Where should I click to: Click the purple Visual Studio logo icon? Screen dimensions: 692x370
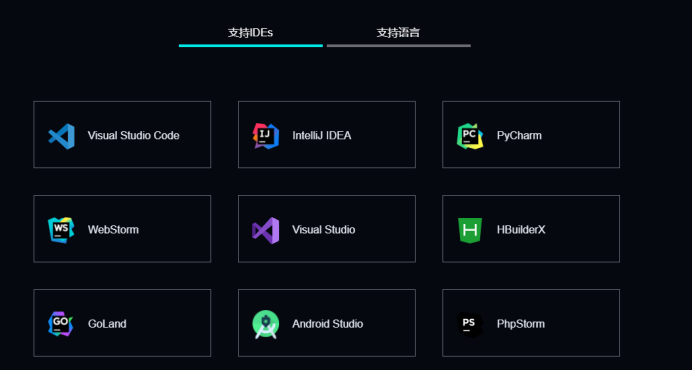pyautogui.click(x=266, y=230)
